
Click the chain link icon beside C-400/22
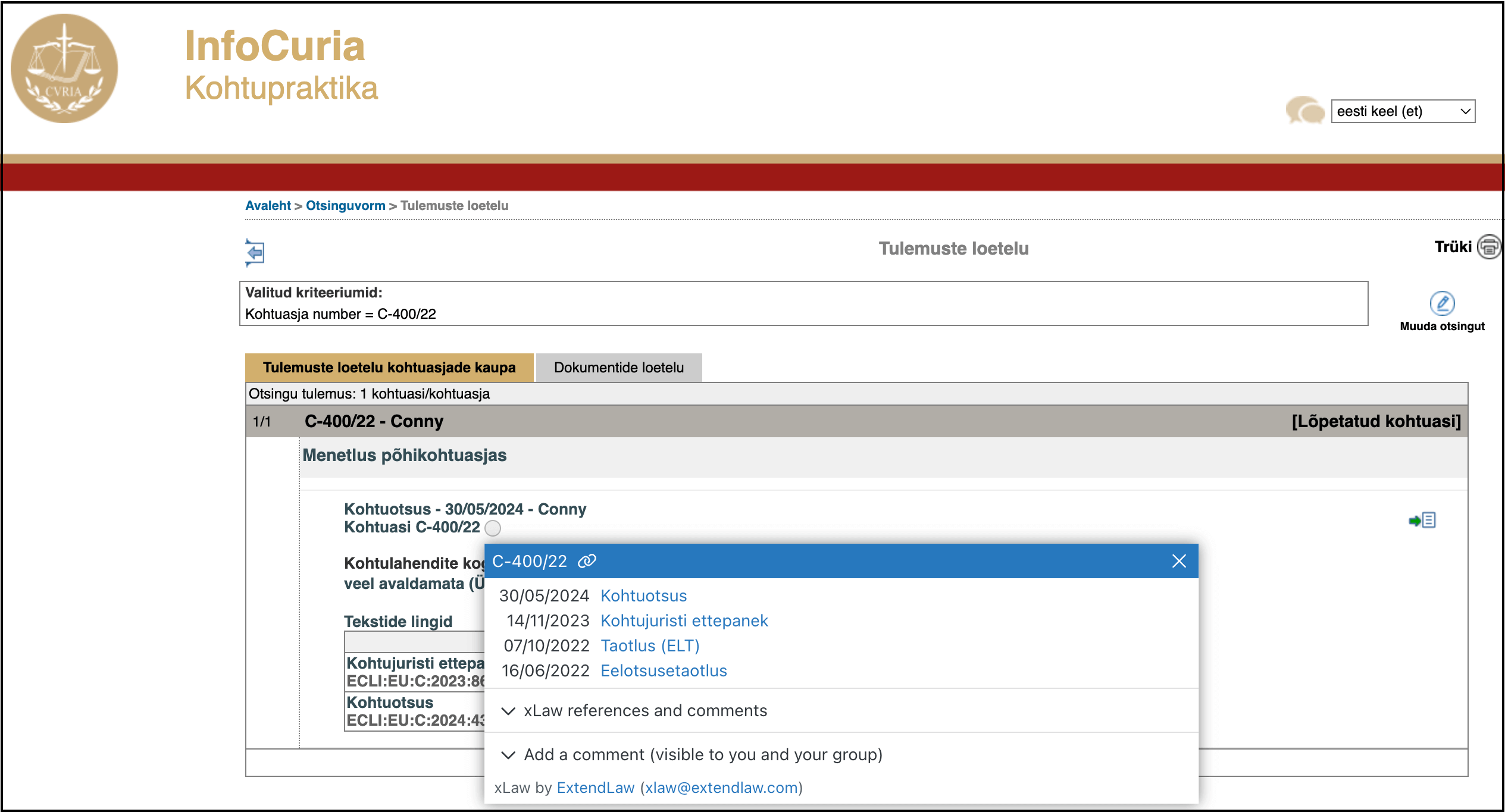point(587,561)
